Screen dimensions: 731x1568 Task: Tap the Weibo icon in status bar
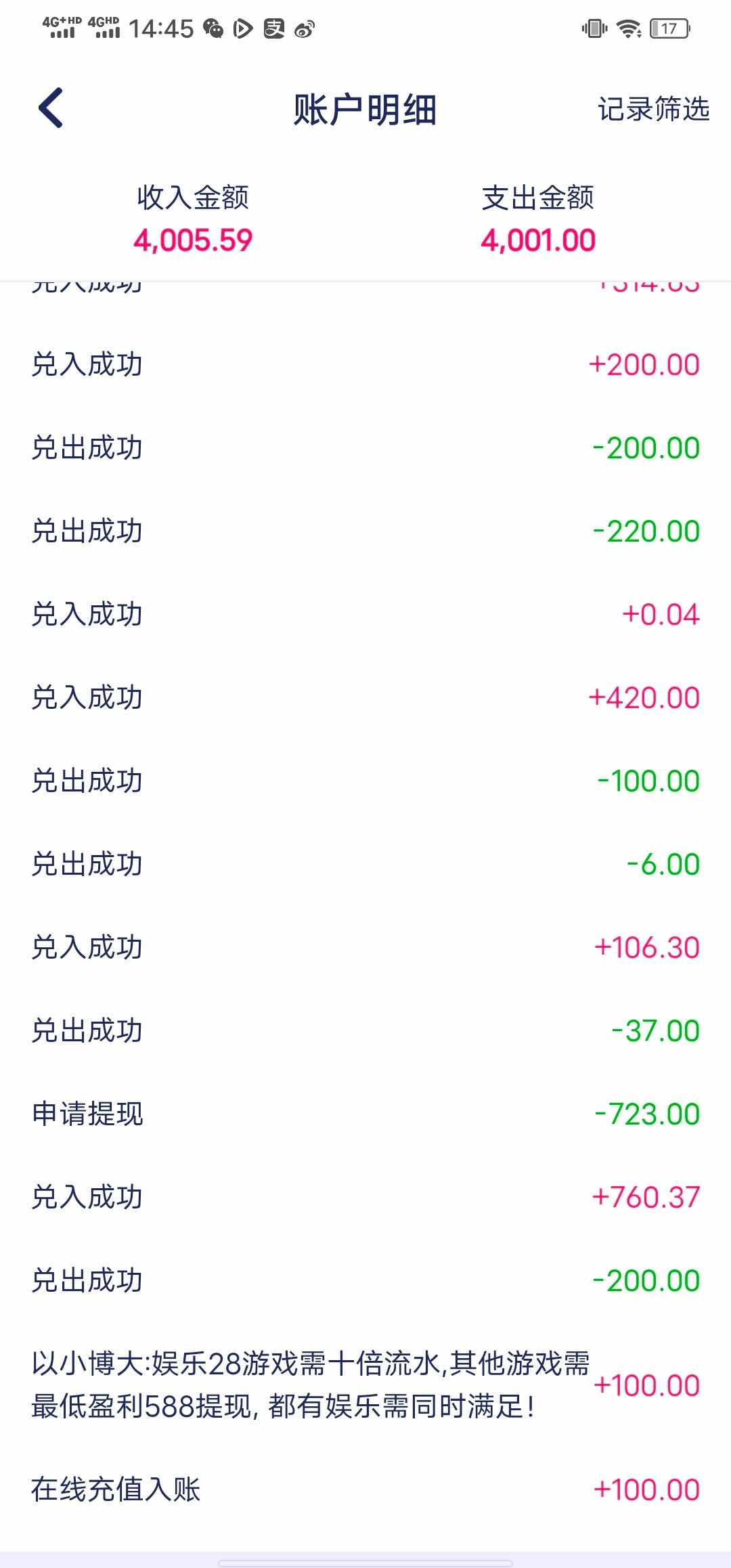(x=305, y=28)
